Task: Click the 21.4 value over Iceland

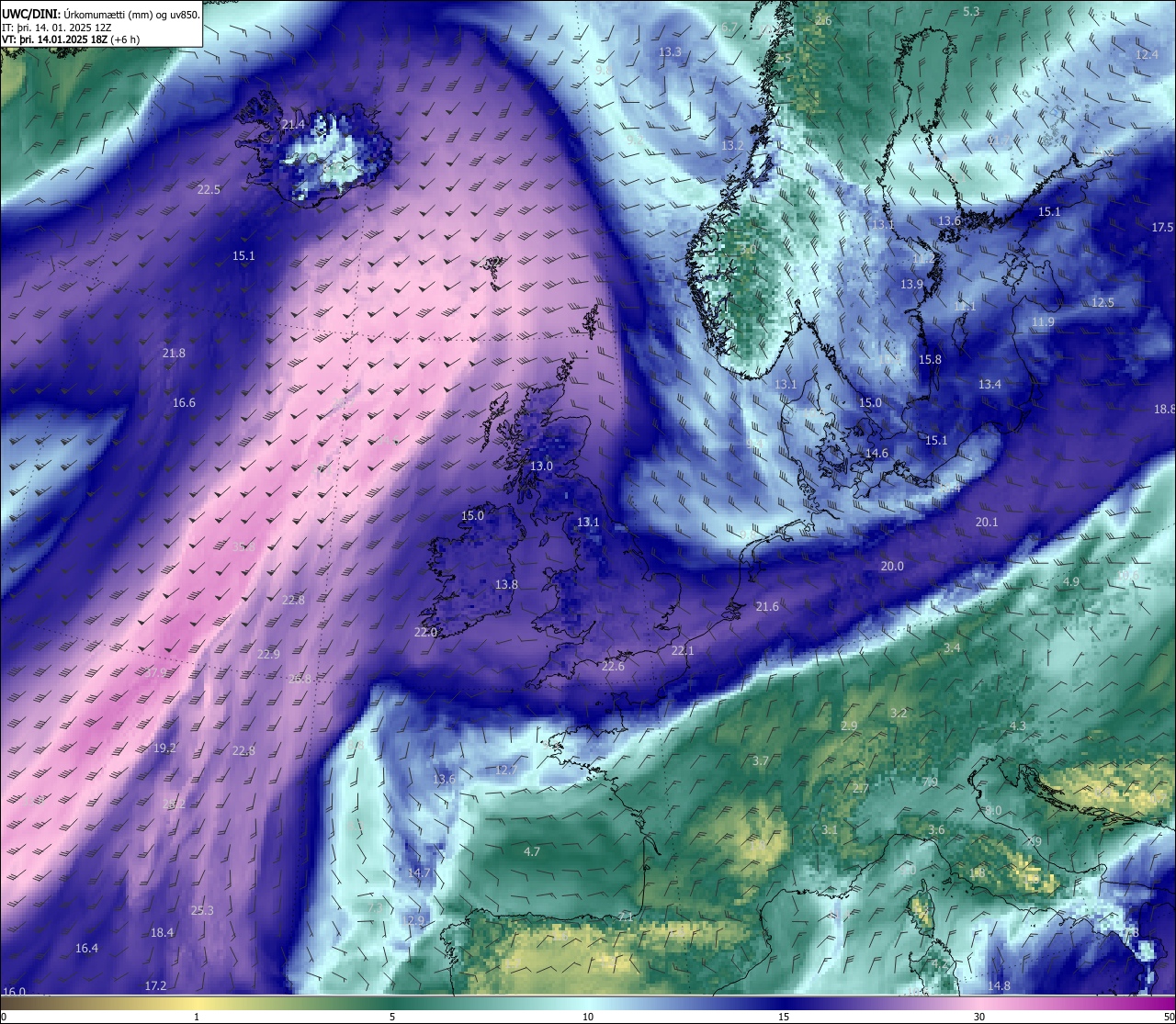Action: pyautogui.click(x=293, y=124)
